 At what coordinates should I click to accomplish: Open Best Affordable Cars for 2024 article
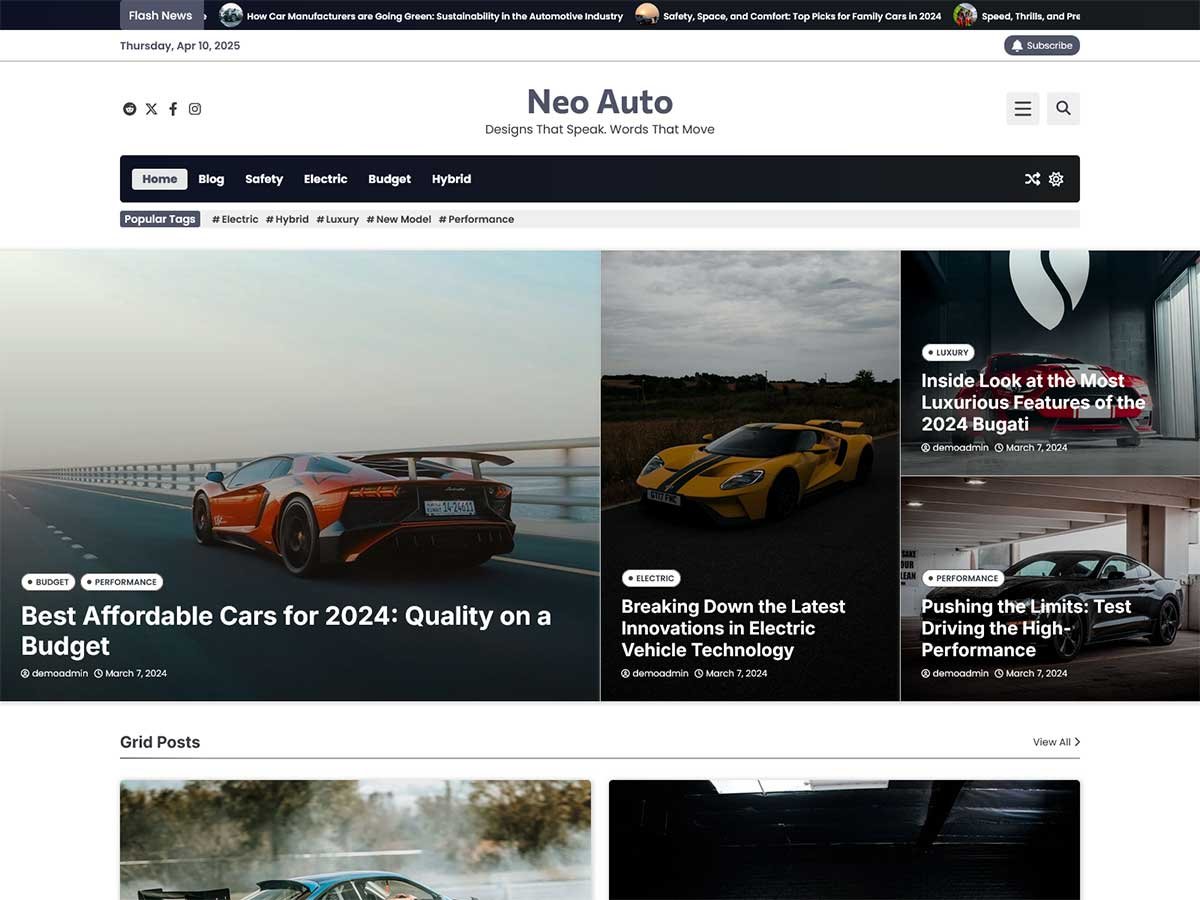coord(286,630)
